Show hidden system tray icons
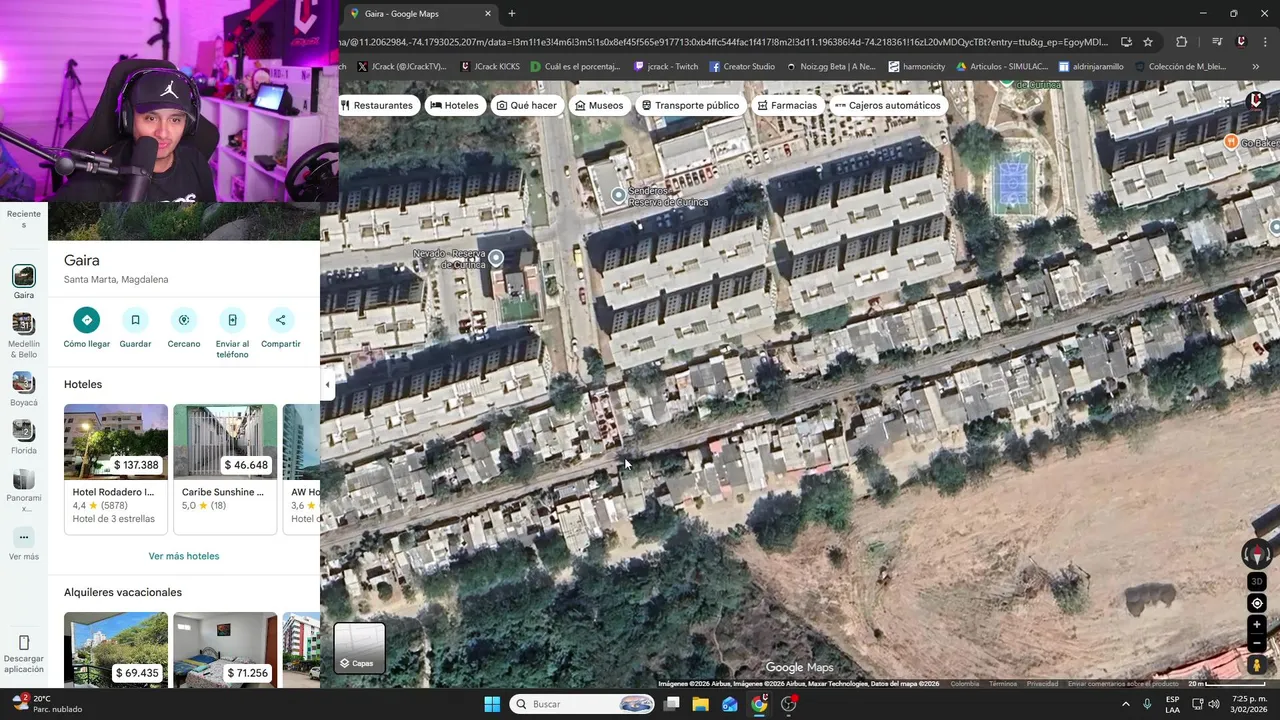Screen dimensions: 1280x720 point(1125,704)
